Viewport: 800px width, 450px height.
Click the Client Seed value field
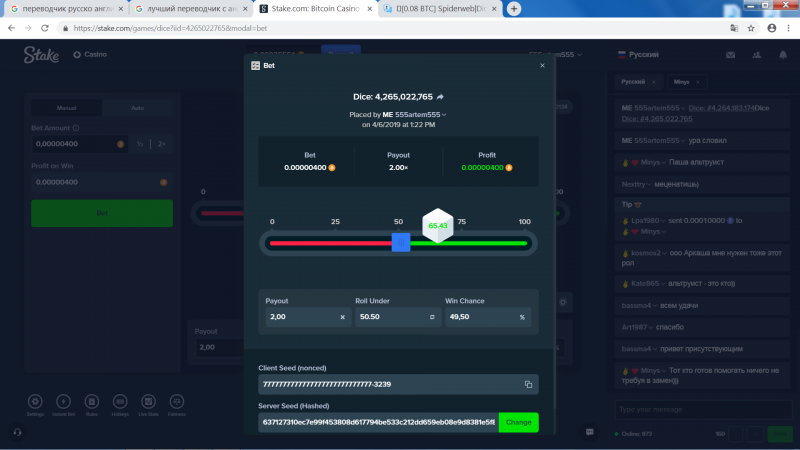(398, 384)
